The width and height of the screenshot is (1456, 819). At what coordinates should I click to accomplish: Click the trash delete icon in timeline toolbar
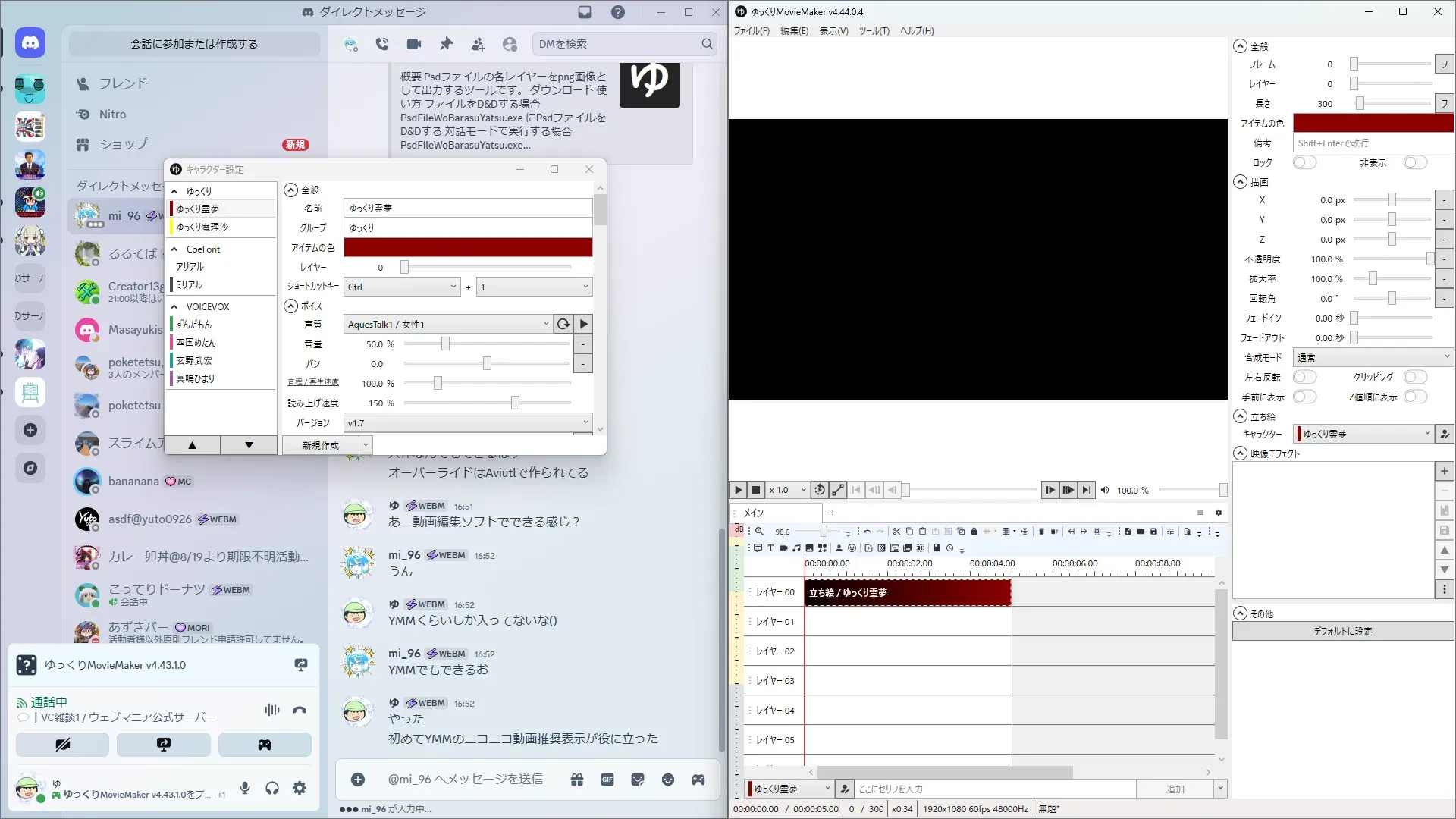coord(1041,532)
